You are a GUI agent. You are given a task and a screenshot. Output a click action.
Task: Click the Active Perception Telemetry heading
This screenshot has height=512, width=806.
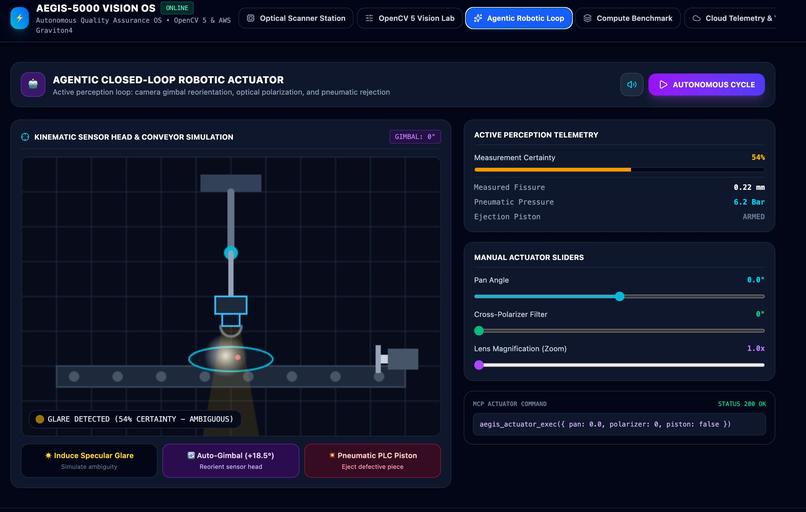(x=536, y=135)
